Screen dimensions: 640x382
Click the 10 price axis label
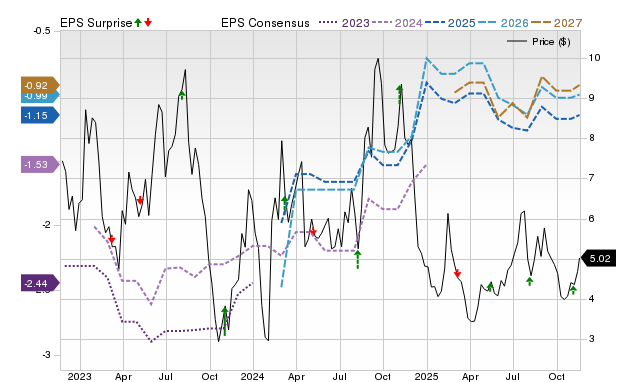(x=594, y=58)
